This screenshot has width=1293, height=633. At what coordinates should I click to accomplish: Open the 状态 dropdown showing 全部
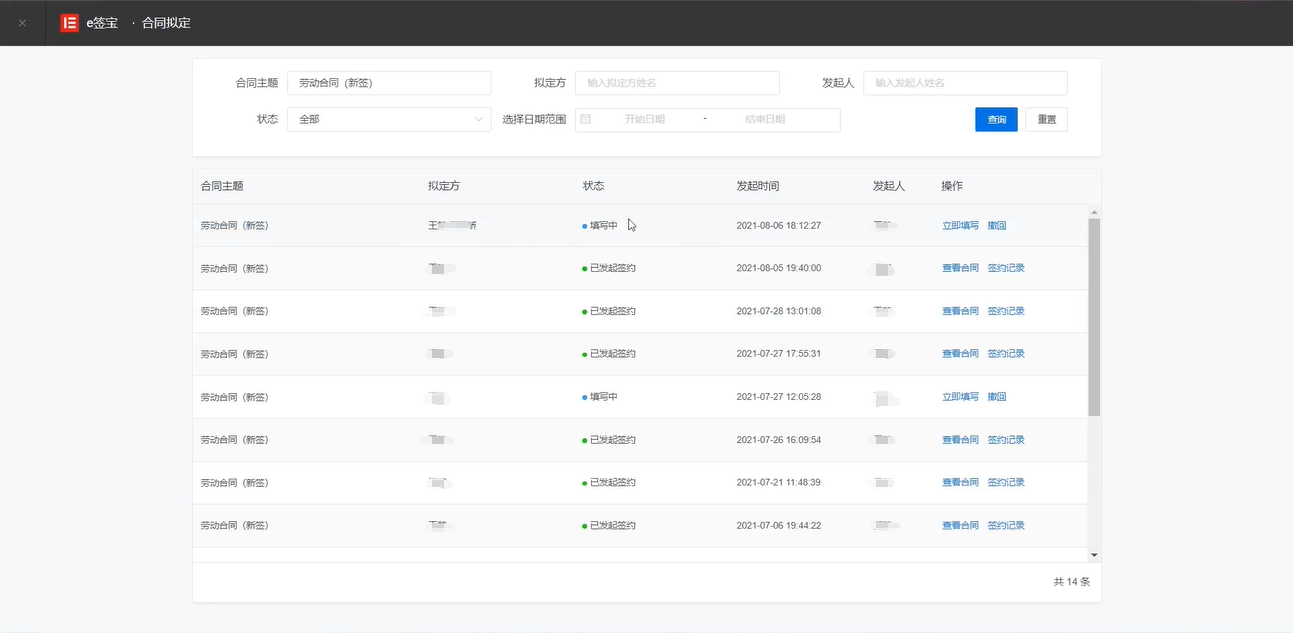(389, 119)
